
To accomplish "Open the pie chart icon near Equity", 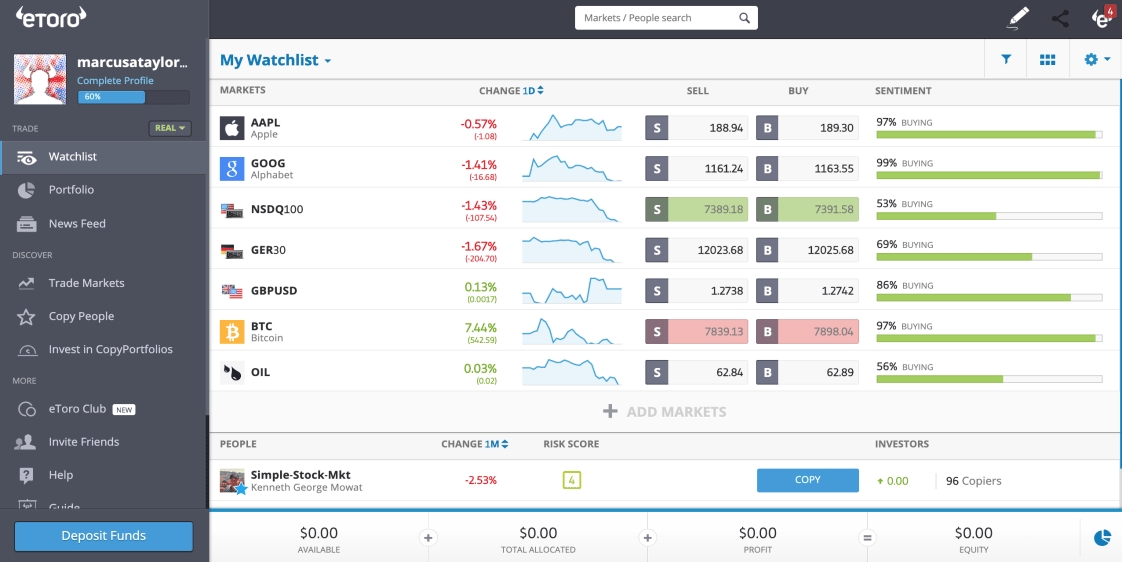I will [x=1103, y=538].
